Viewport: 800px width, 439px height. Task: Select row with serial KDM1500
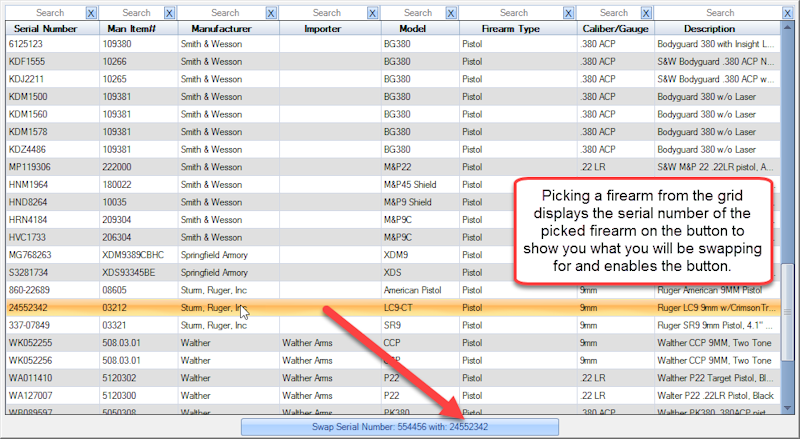click(x=393, y=97)
